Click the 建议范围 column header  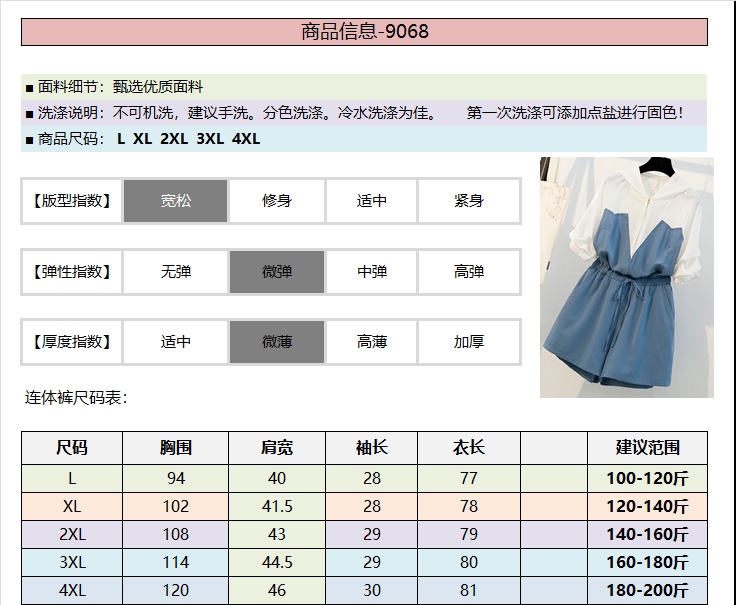click(x=647, y=448)
